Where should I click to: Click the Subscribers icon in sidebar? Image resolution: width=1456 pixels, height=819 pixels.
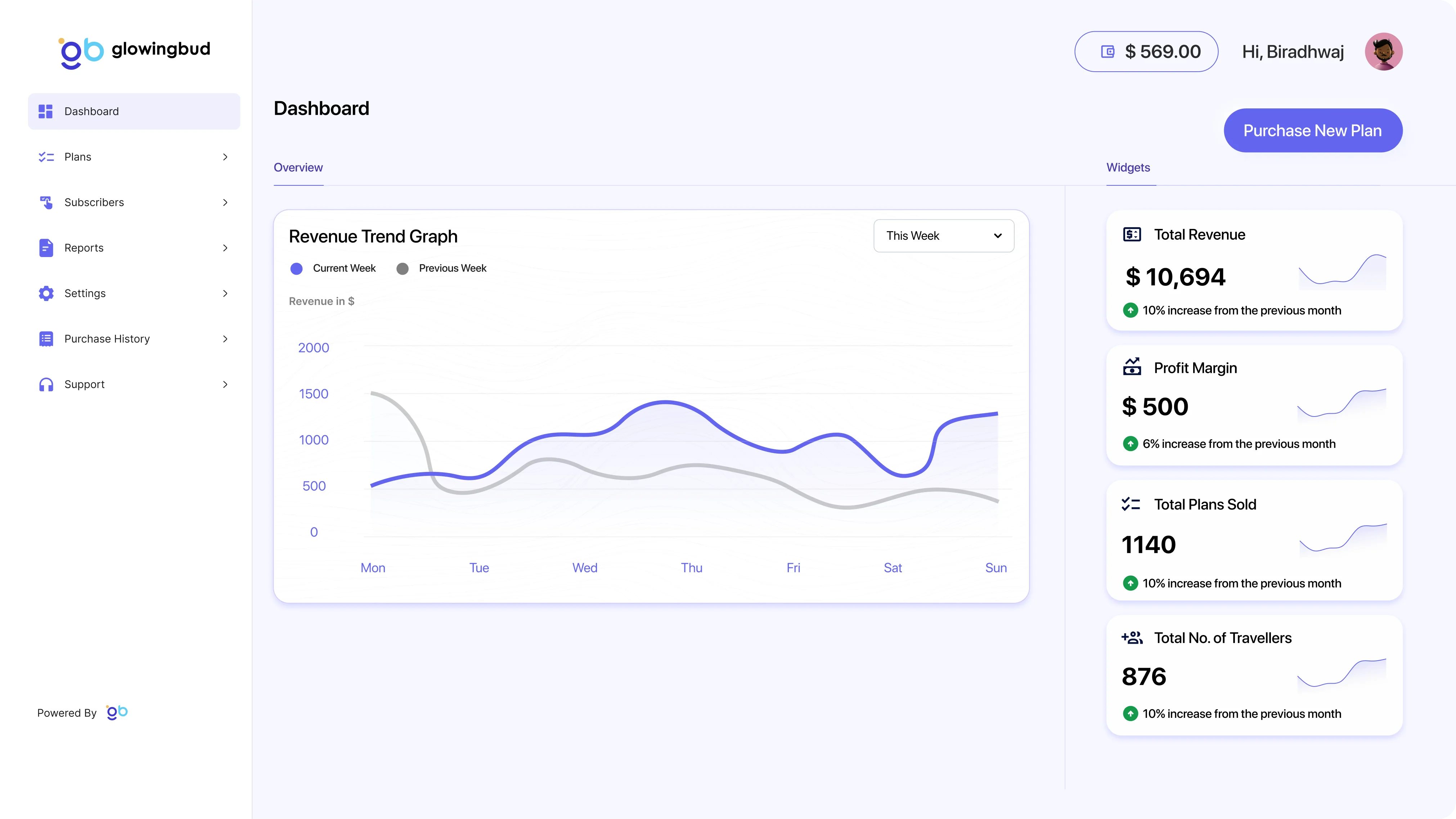point(46,202)
